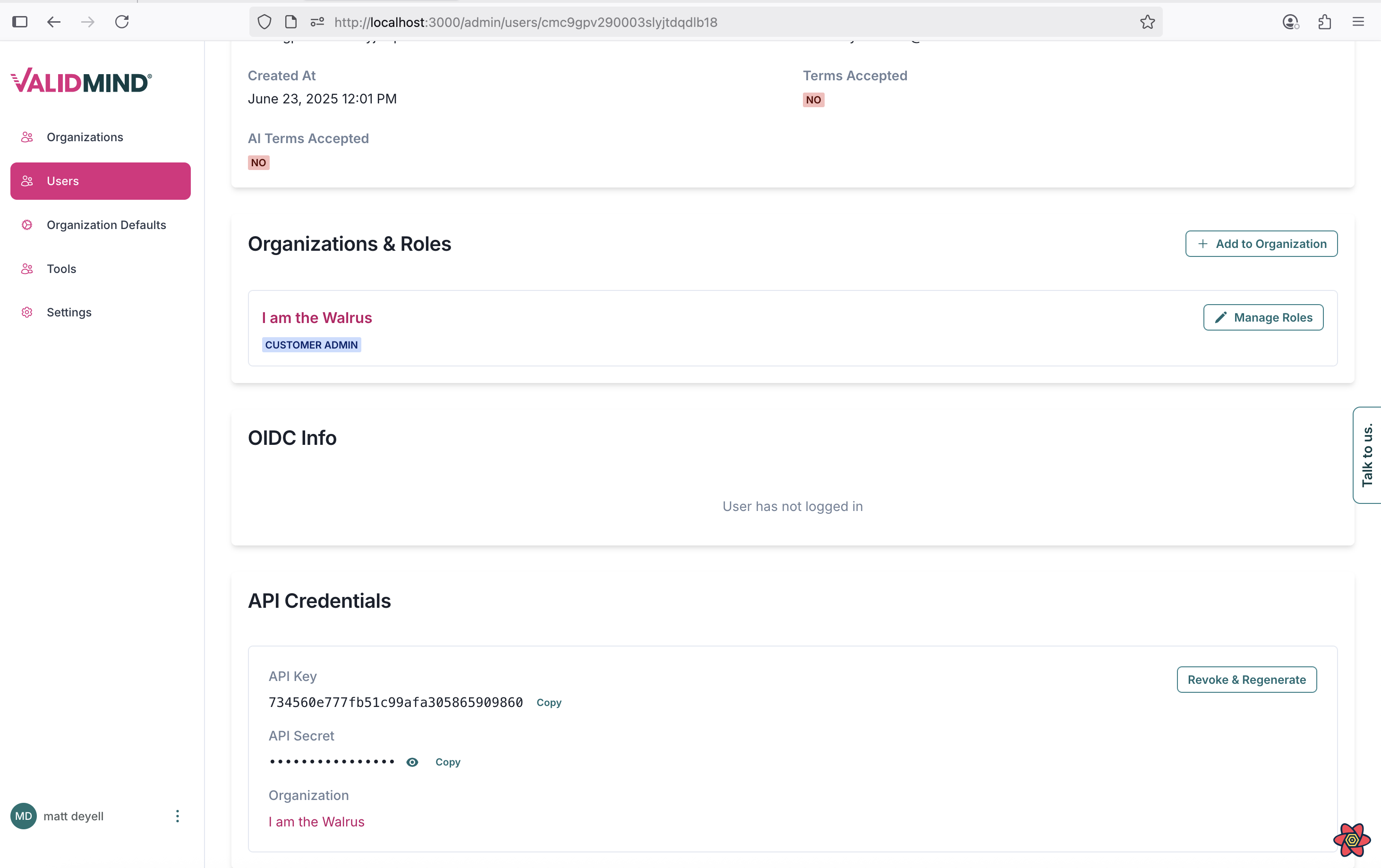Reload the page
The image size is (1381, 868).
tap(121, 22)
